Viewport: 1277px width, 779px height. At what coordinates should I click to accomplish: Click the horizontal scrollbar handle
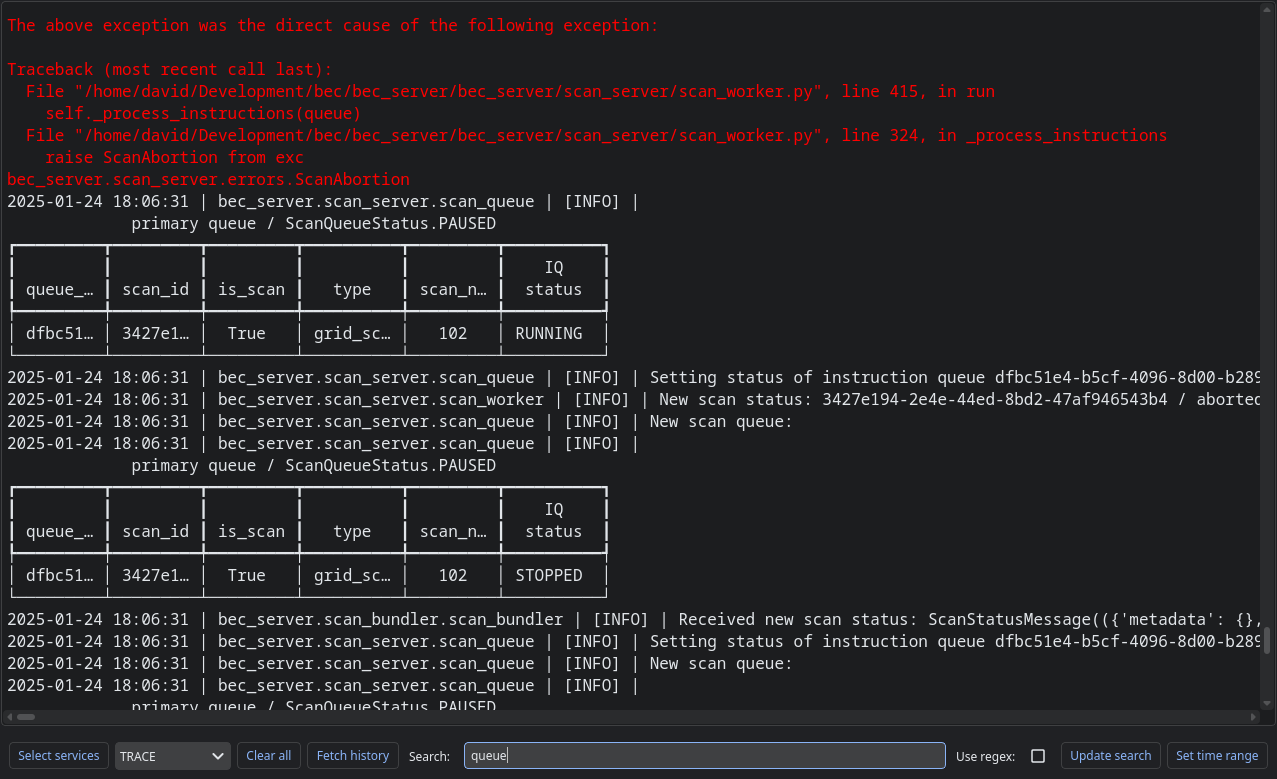coord(26,717)
